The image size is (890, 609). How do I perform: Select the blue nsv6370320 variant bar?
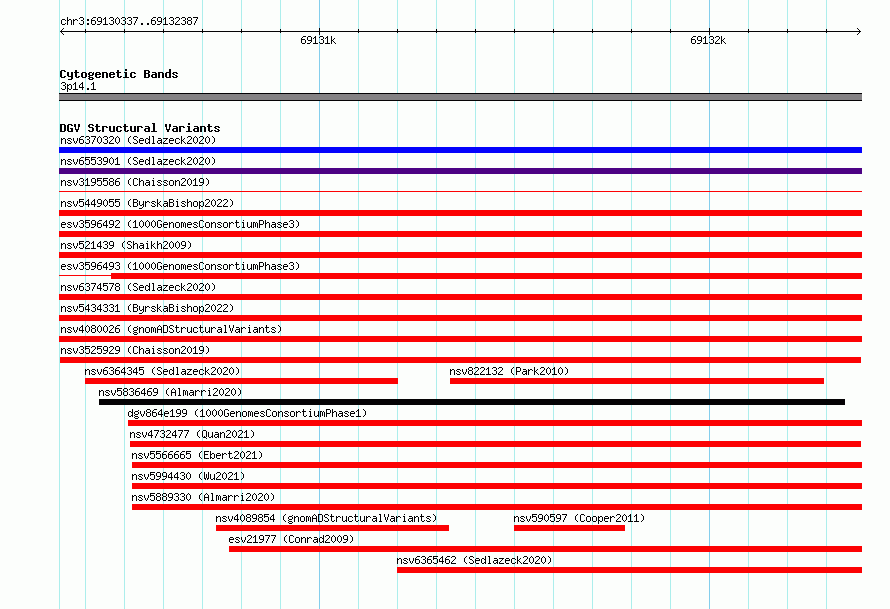460,150
